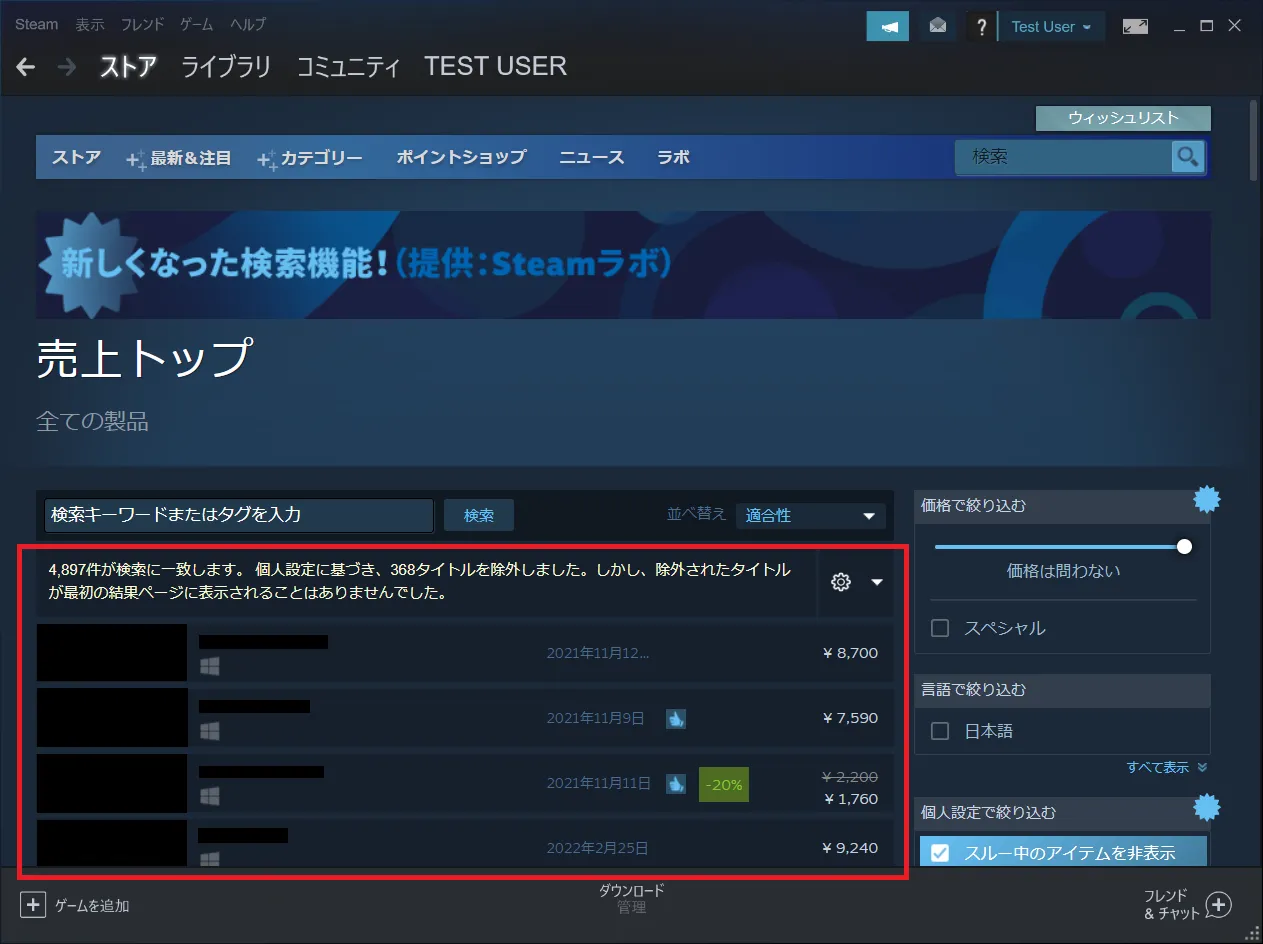Open the 並べ替え 適合性 dropdown
Viewport: 1263px width, 944px height.
810,515
